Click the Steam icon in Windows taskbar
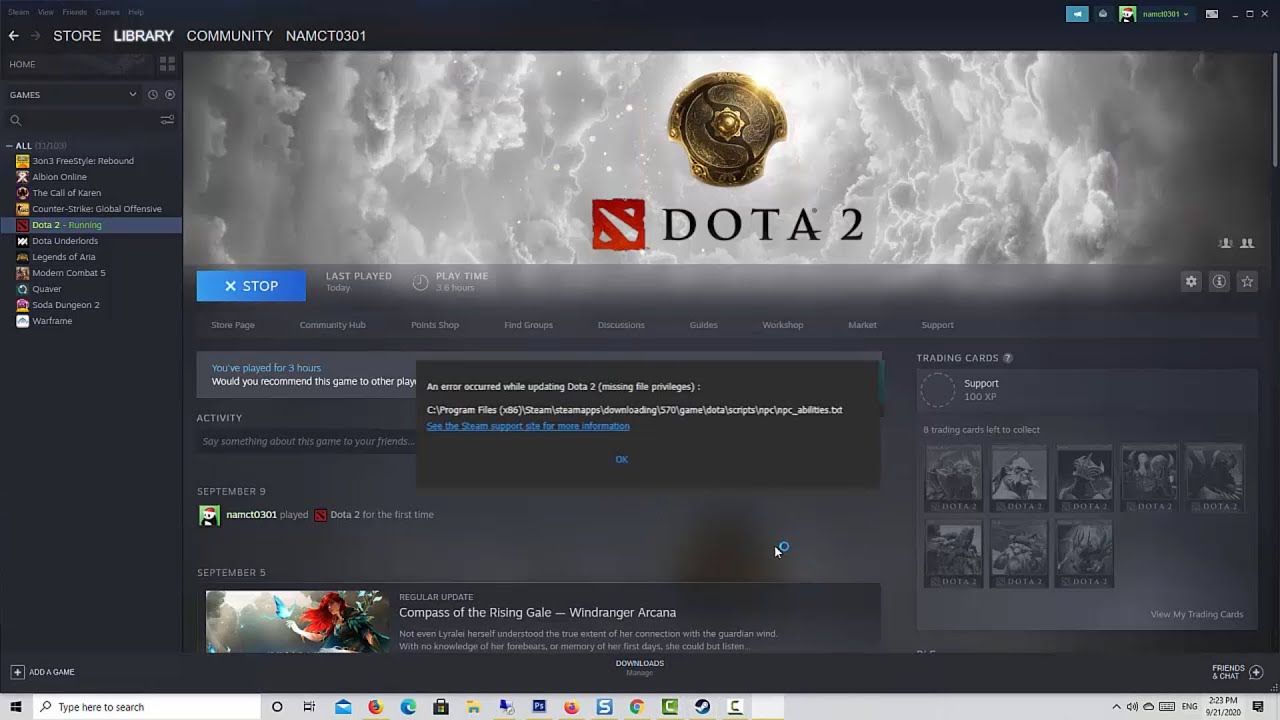This screenshot has height=720, width=1280. point(703,707)
